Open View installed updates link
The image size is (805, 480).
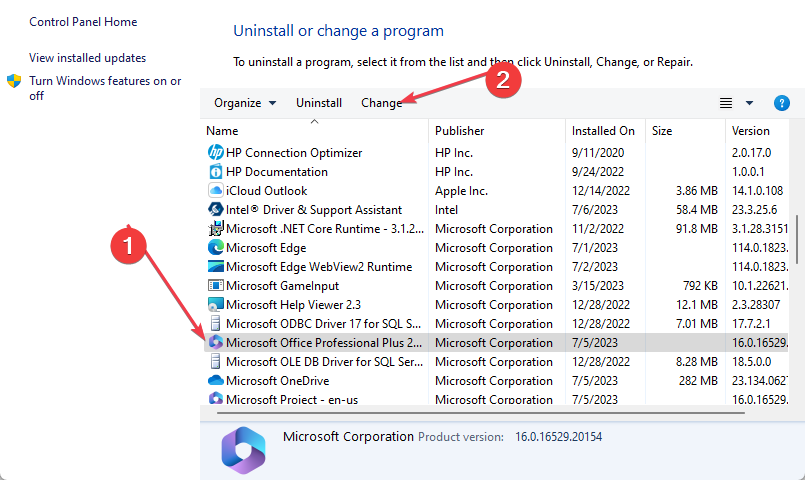coord(87,58)
